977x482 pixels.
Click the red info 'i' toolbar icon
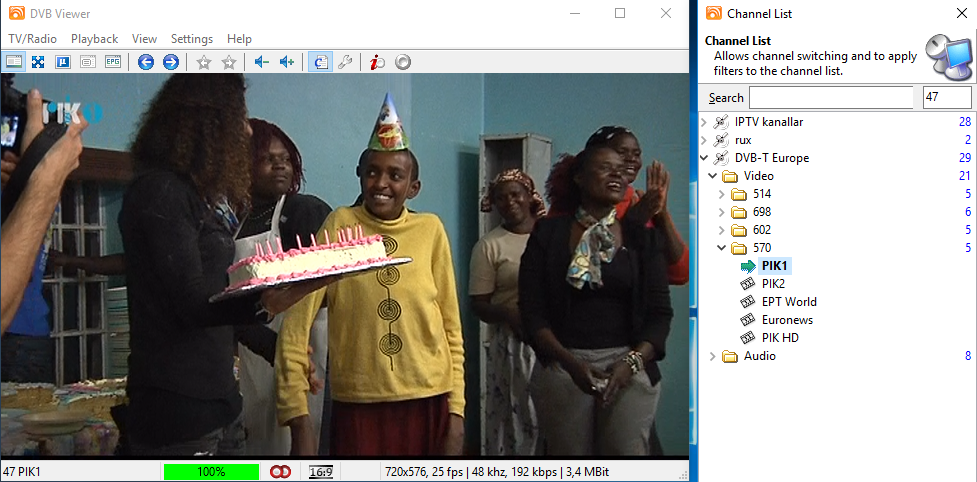tap(377, 62)
